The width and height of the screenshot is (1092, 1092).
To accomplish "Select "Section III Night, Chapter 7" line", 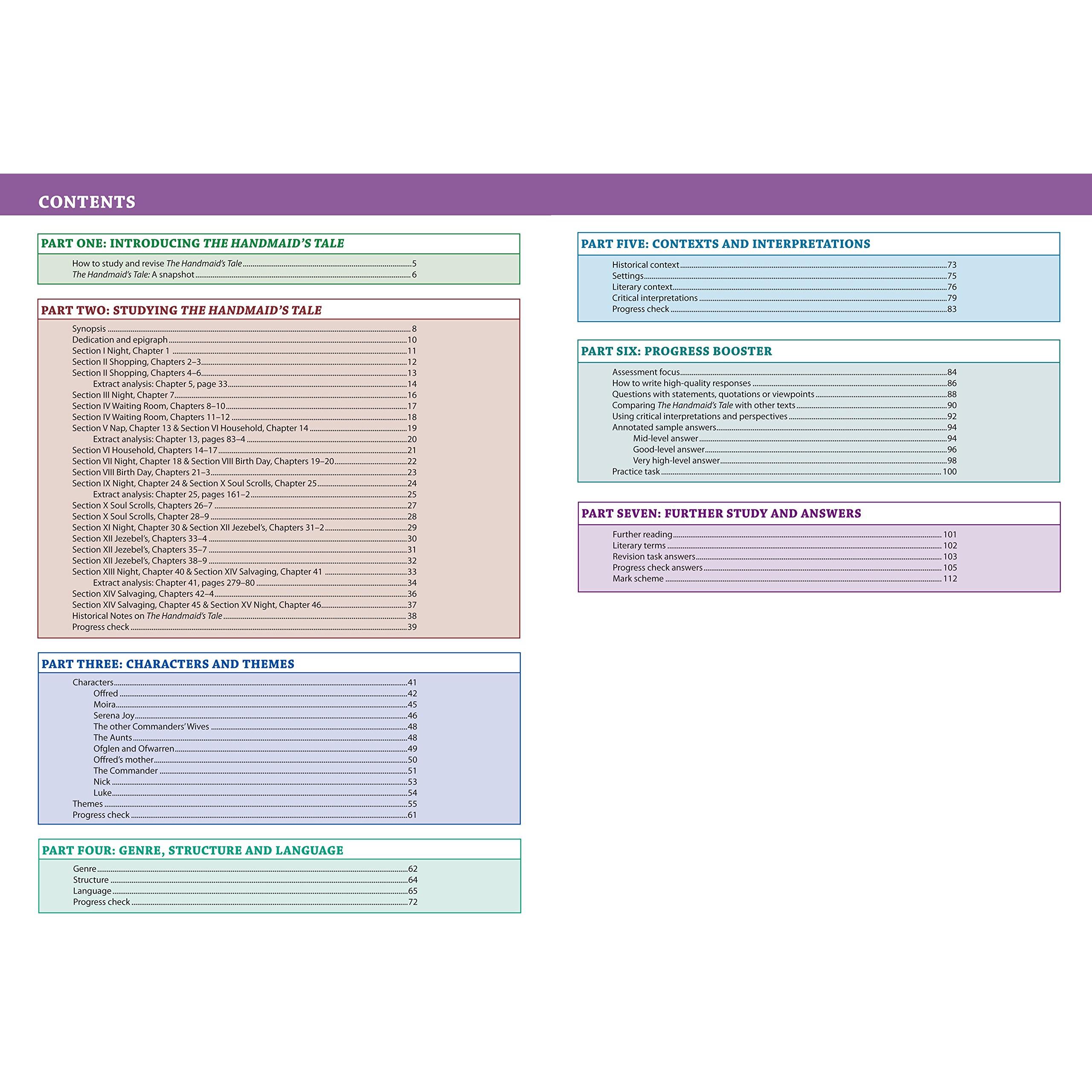I will (x=244, y=395).
